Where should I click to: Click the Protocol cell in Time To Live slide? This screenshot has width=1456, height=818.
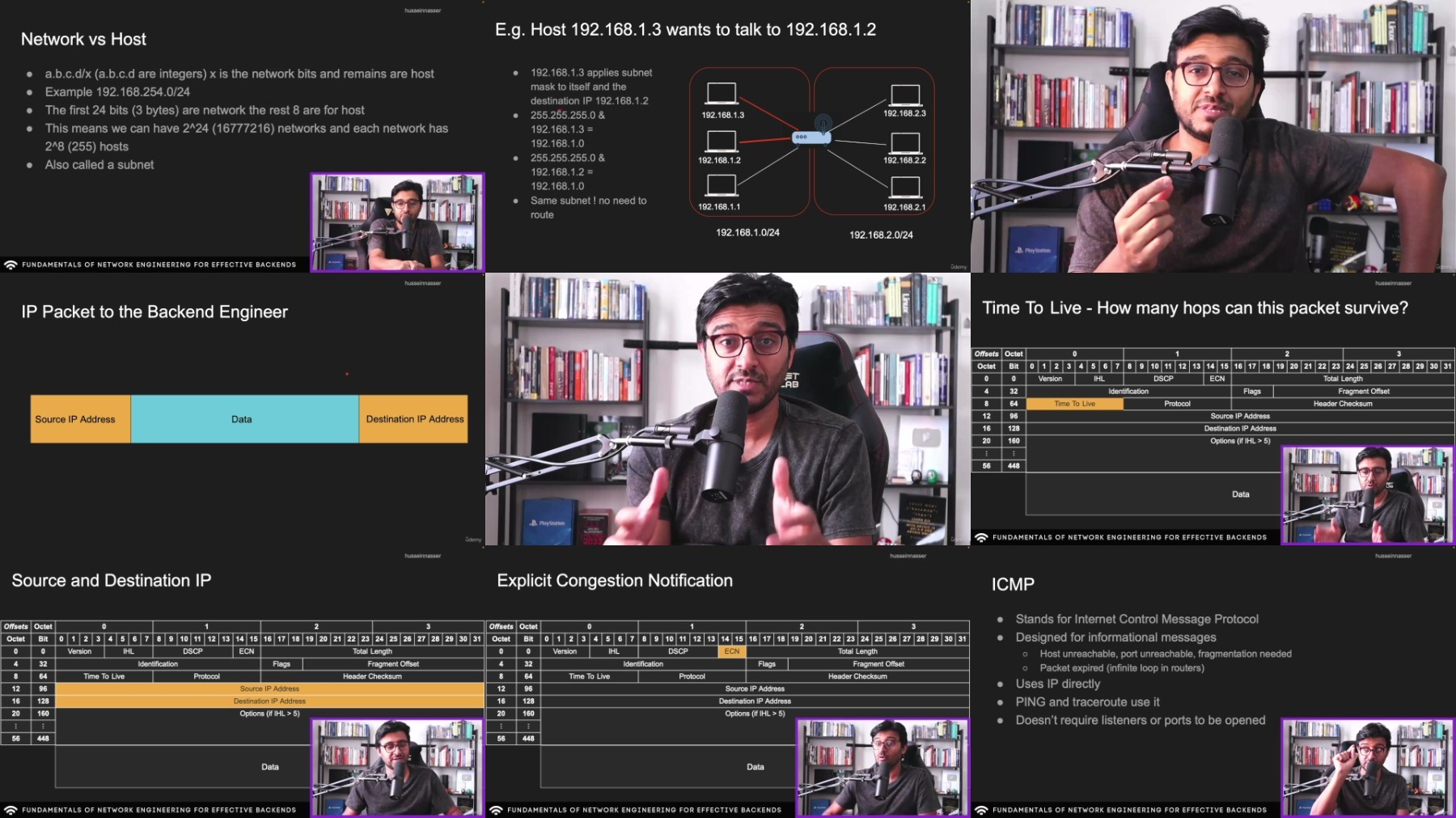(x=1177, y=404)
